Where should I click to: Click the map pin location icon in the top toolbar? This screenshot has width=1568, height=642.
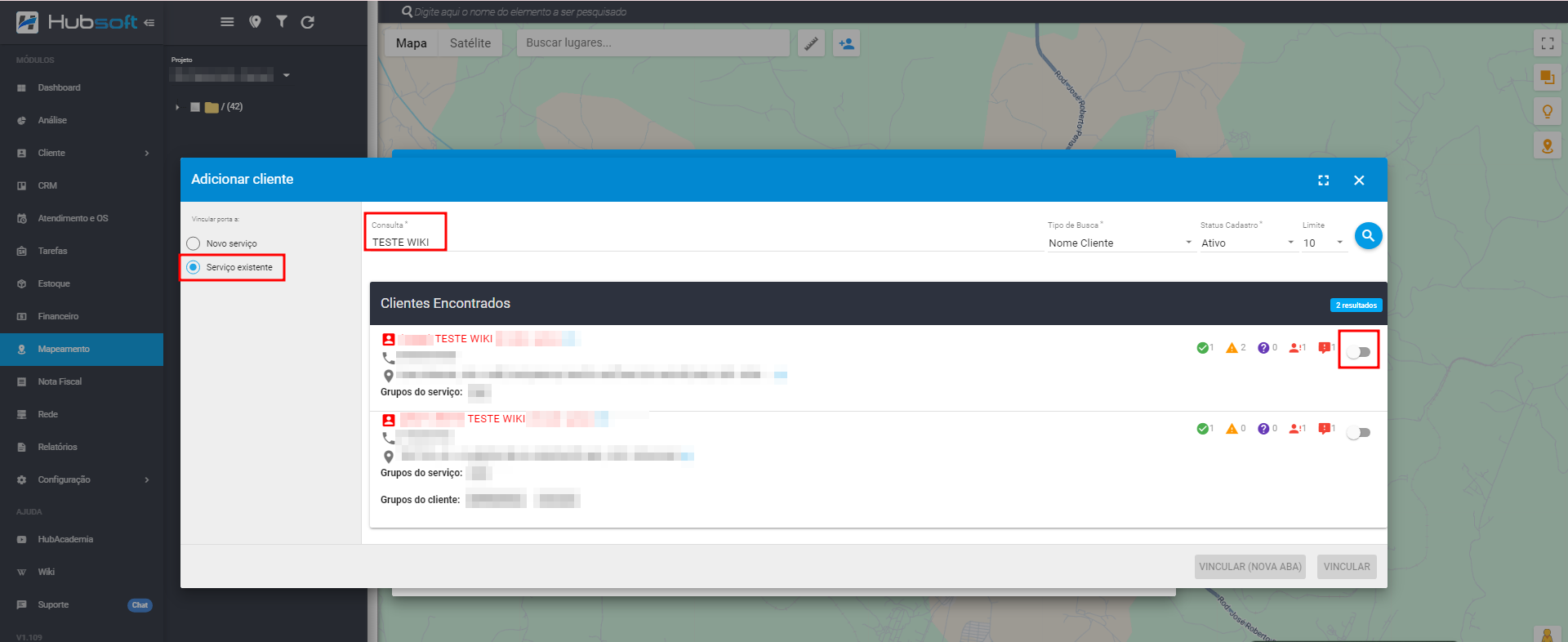pyautogui.click(x=255, y=22)
